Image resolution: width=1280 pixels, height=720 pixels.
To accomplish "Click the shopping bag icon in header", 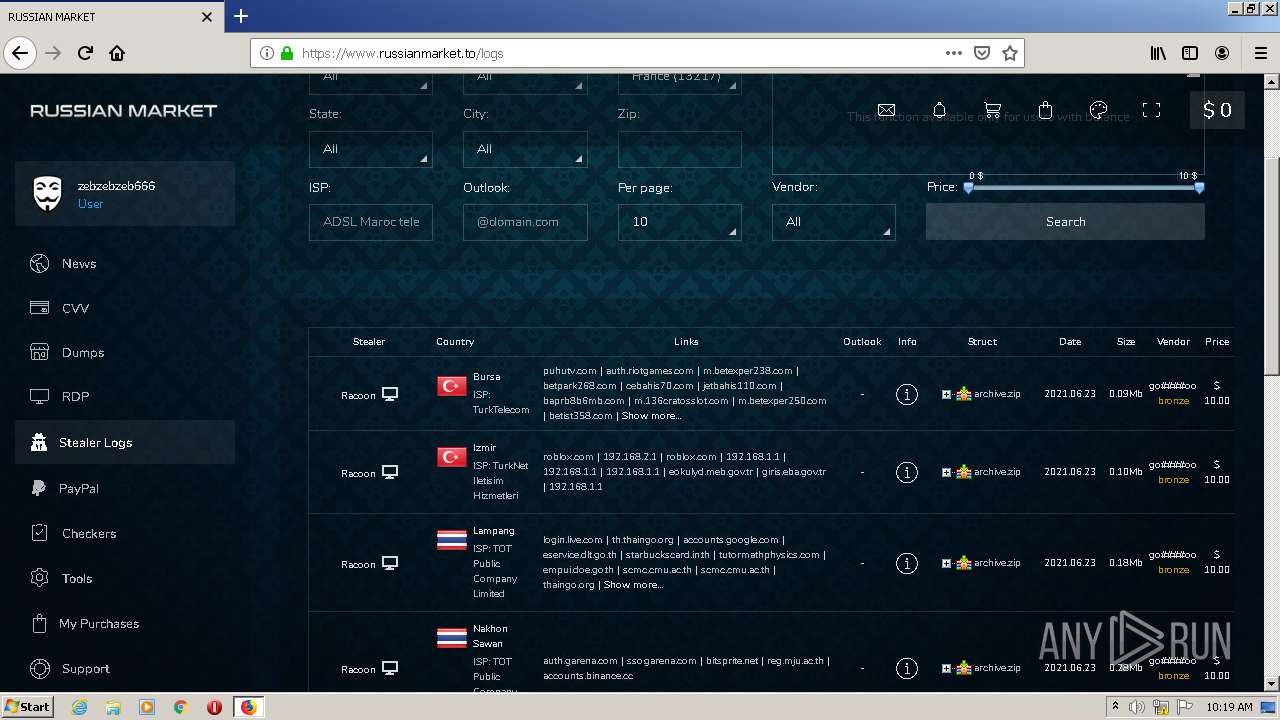I will (1045, 110).
